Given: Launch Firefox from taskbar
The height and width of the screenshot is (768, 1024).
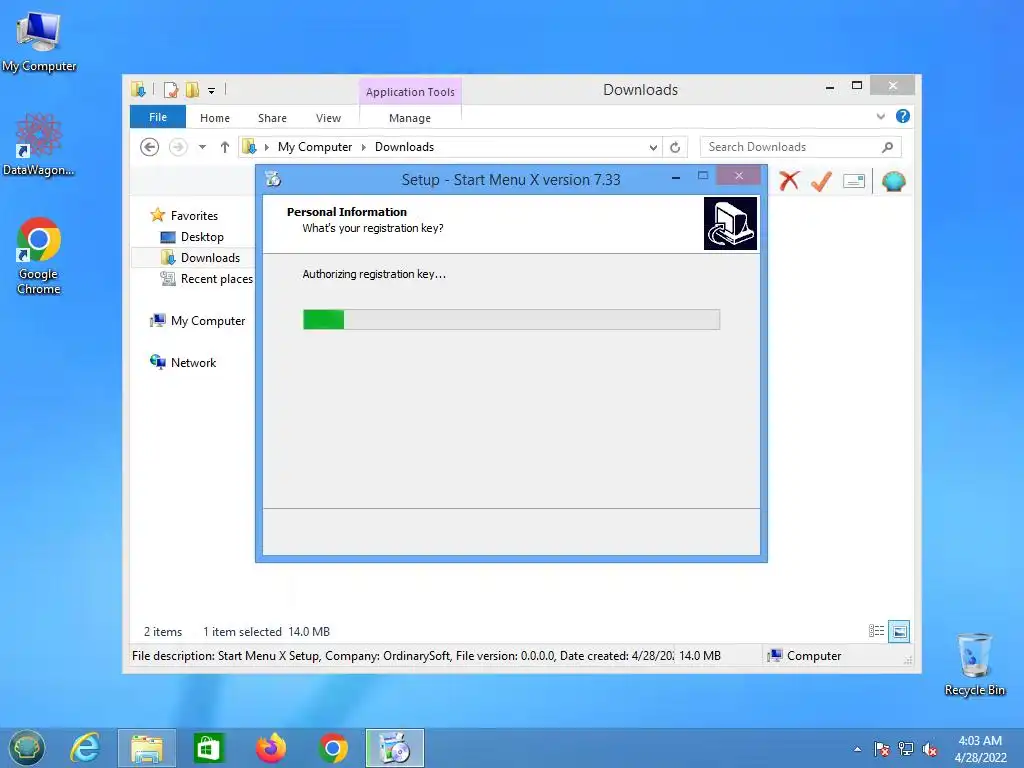Looking at the screenshot, I should pyautogui.click(x=271, y=748).
